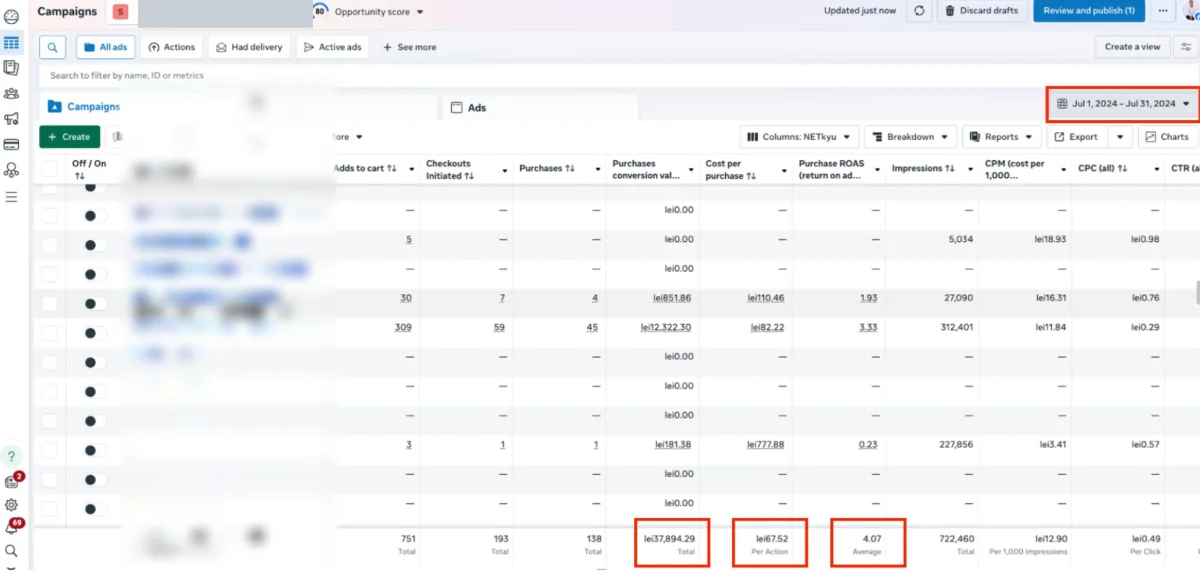Expand the Columns: NETkyu dropdown
The width and height of the screenshot is (1200, 571).
point(800,137)
